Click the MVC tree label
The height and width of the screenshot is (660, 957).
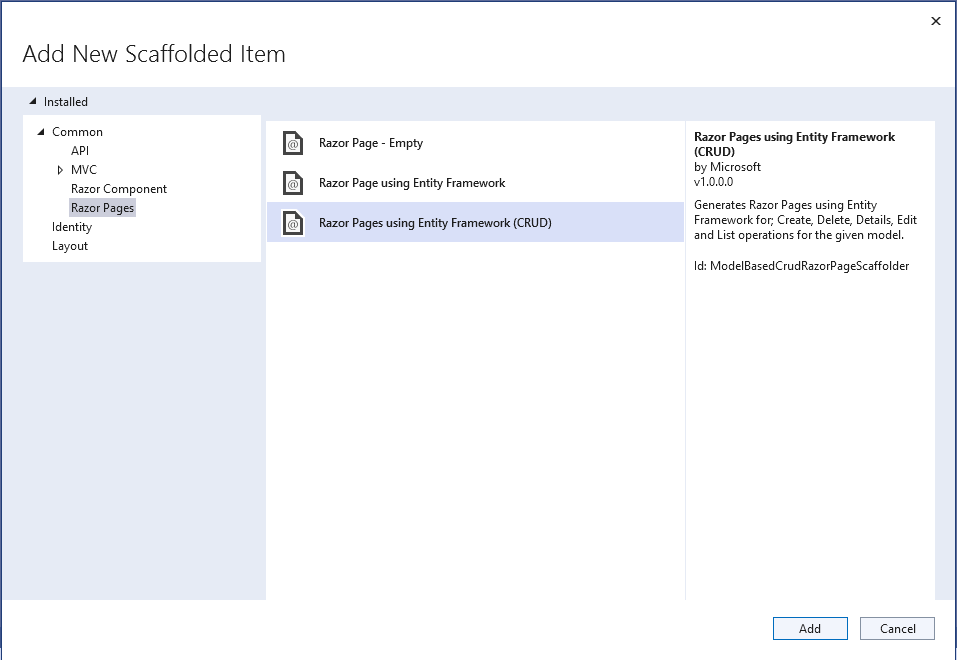pos(83,169)
